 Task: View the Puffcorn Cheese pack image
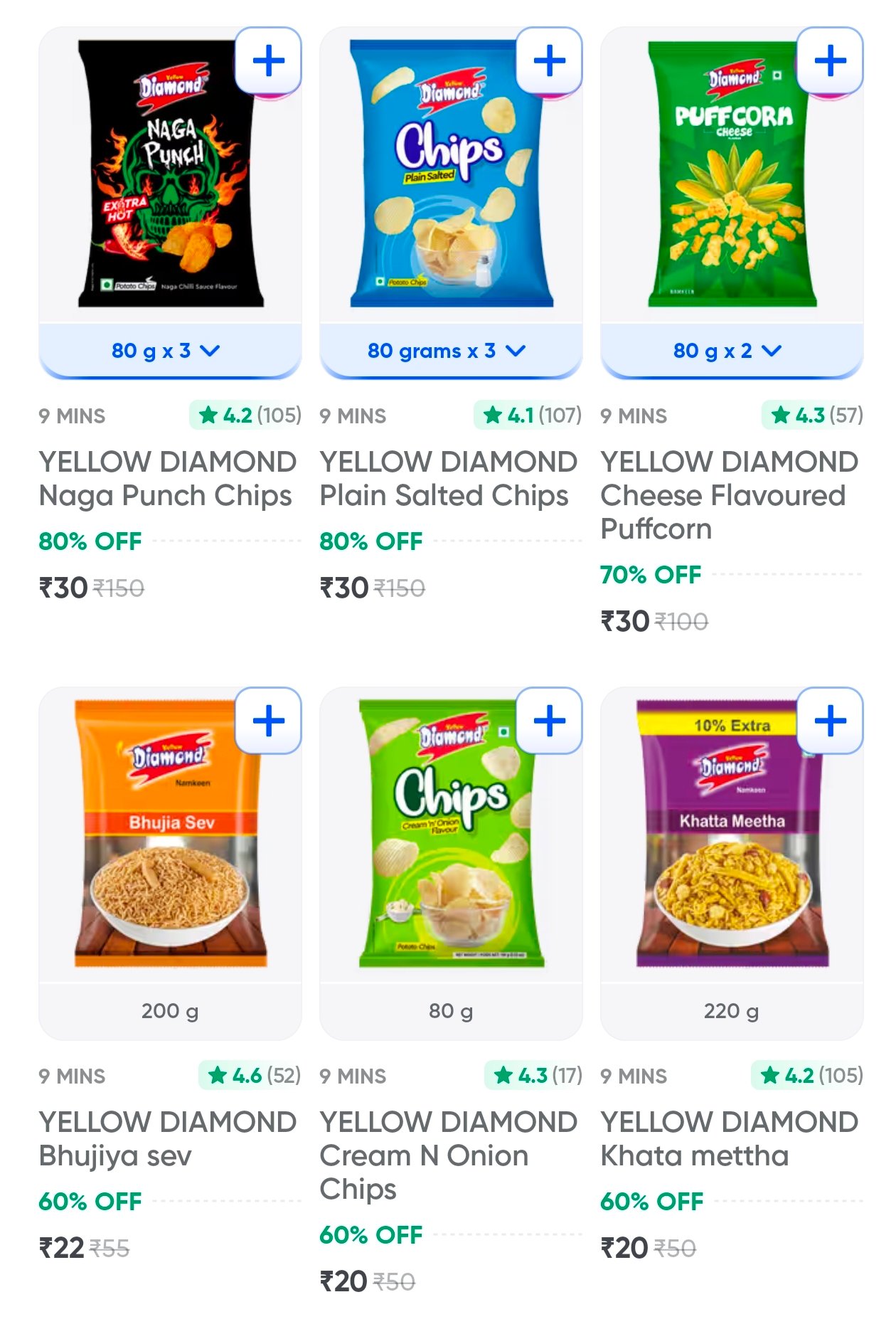point(732,174)
